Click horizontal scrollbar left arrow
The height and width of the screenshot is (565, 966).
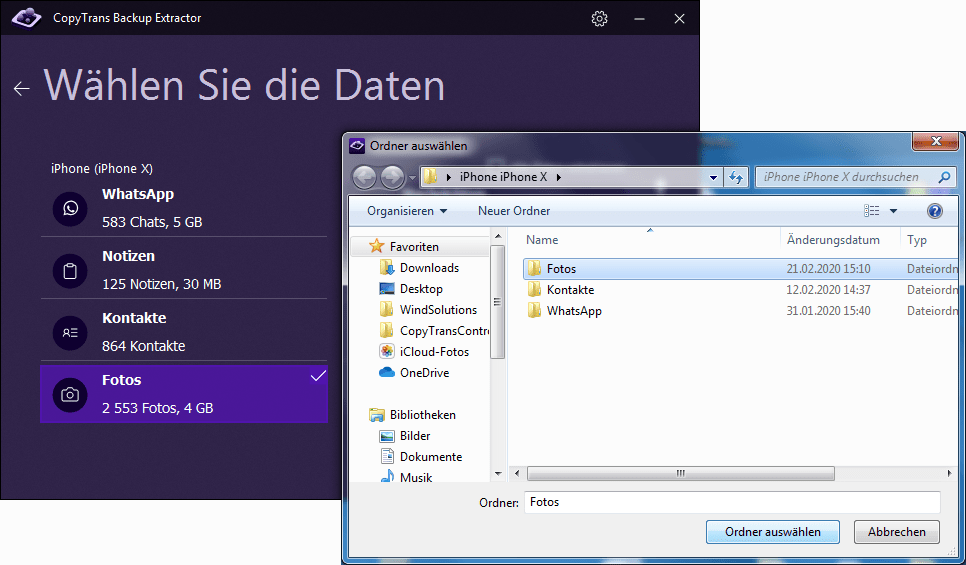517,473
